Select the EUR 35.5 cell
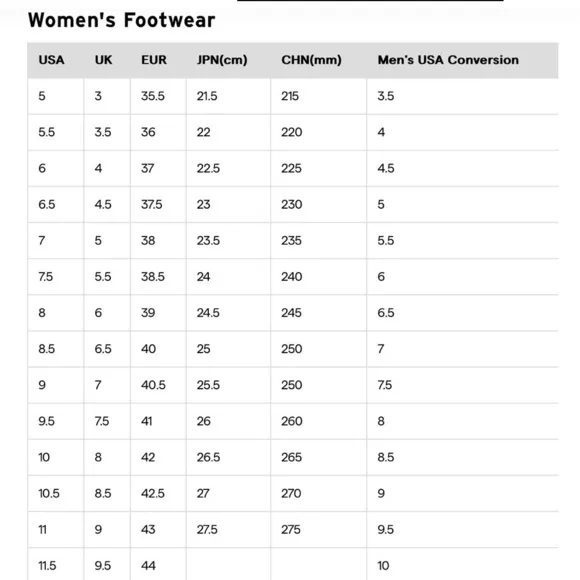Screen dimensions: 580x580 tap(158, 96)
